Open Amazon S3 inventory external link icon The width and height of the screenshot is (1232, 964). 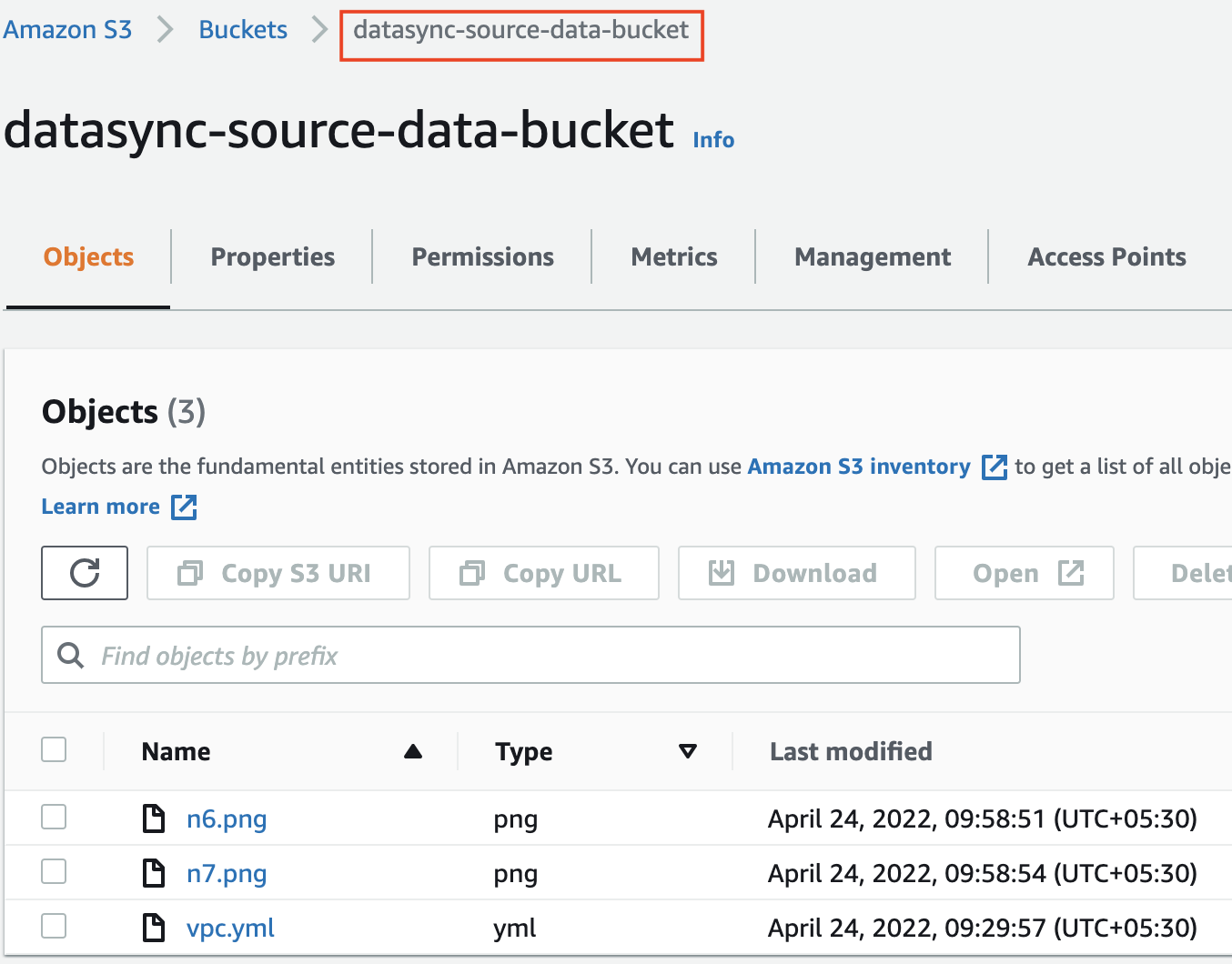pos(995,467)
